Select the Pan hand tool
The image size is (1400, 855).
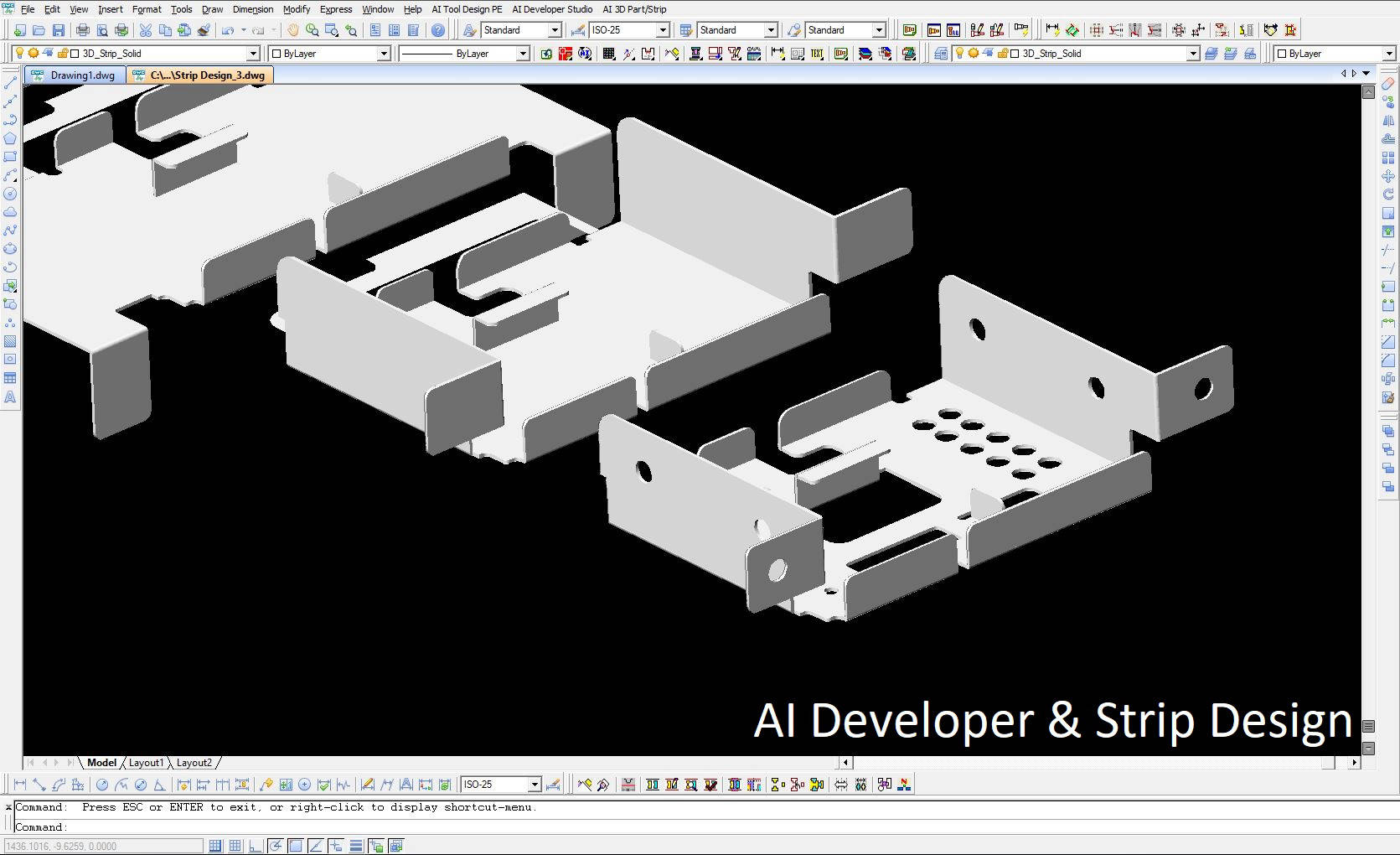(x=292, y=30)
